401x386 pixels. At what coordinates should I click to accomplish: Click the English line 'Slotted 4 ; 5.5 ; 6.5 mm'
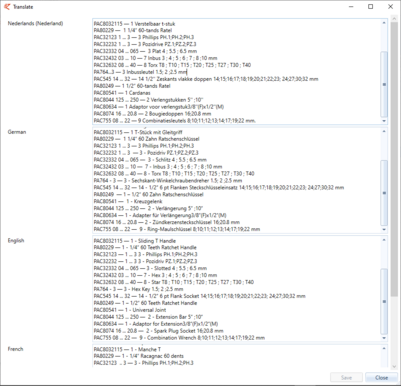click(150, 268)
